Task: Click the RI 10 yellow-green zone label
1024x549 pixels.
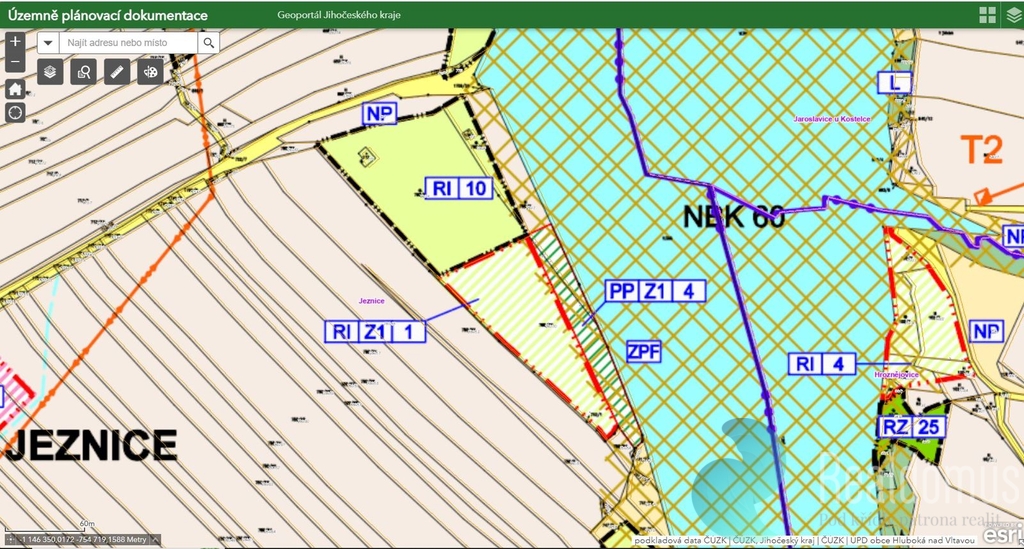Action: [x=459, y=188]
